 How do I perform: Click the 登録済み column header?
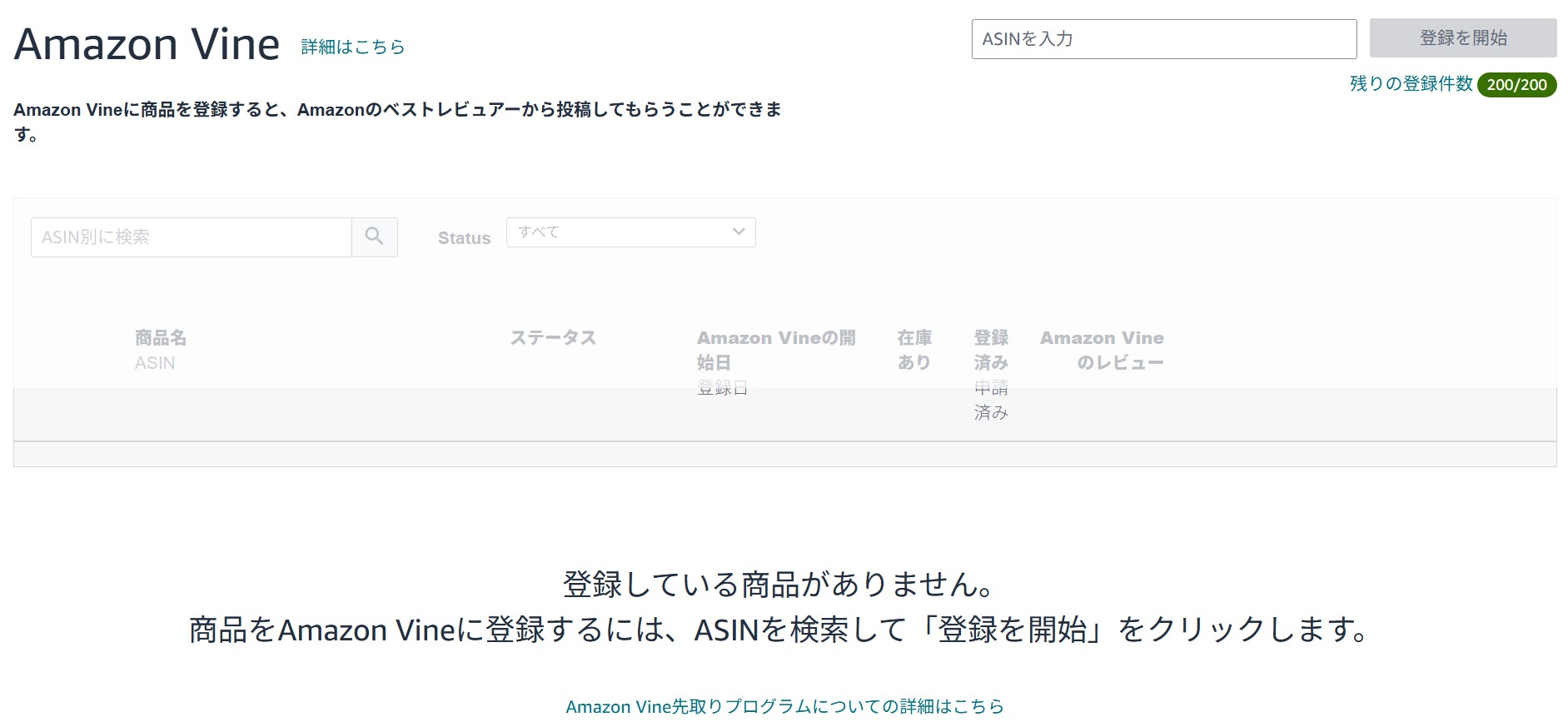click(991, 350)
